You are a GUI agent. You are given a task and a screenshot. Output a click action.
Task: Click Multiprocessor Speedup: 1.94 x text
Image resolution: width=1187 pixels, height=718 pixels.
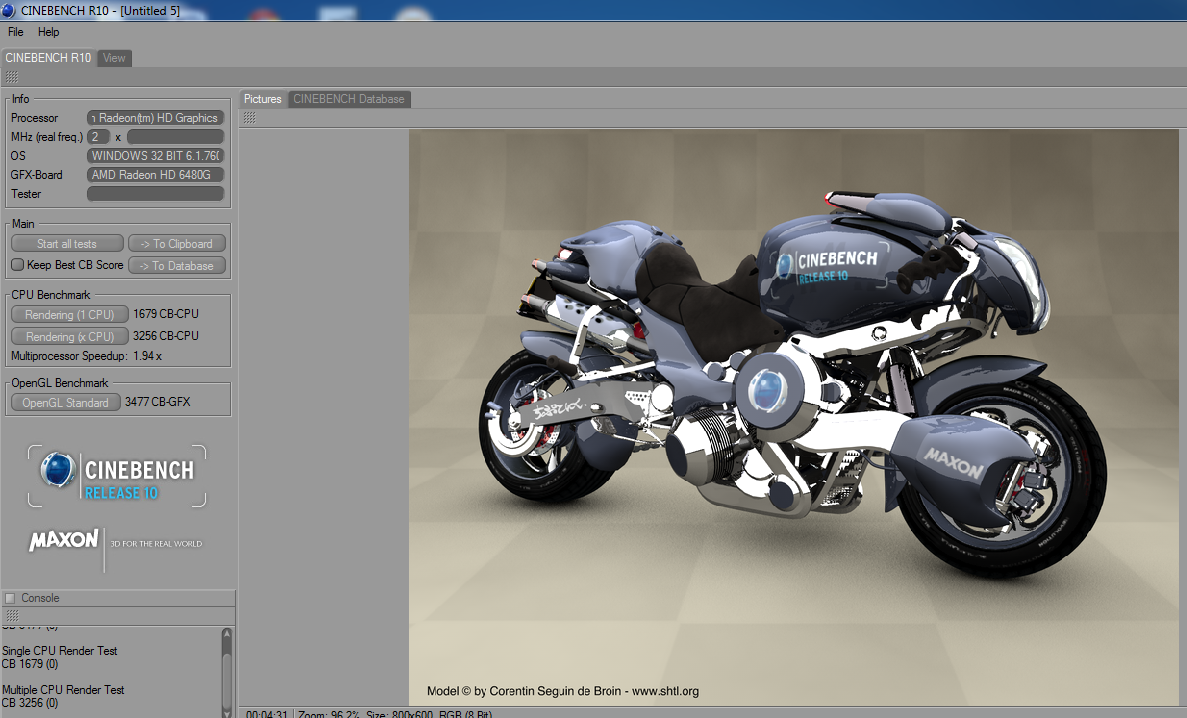point(86,355)
